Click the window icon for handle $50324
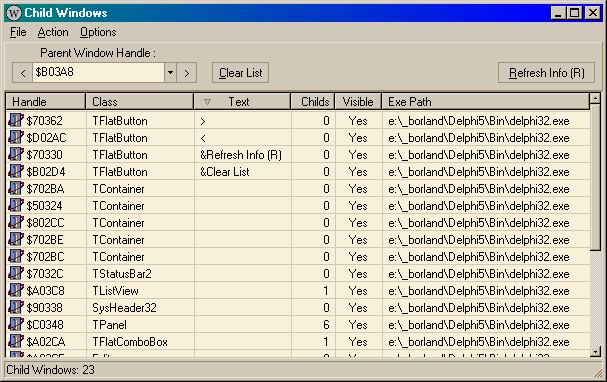The image size is (607, 382). [16, 206]
